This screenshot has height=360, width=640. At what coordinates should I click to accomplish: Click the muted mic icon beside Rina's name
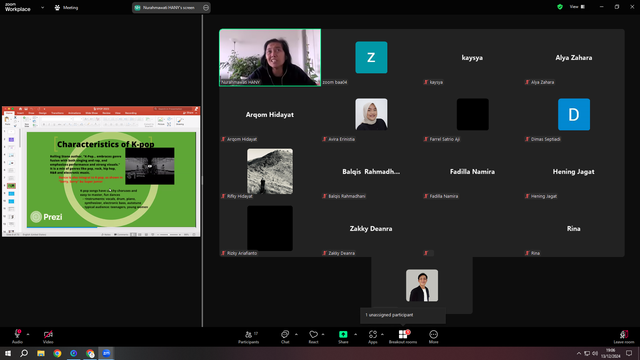click(x=527, y=253)
